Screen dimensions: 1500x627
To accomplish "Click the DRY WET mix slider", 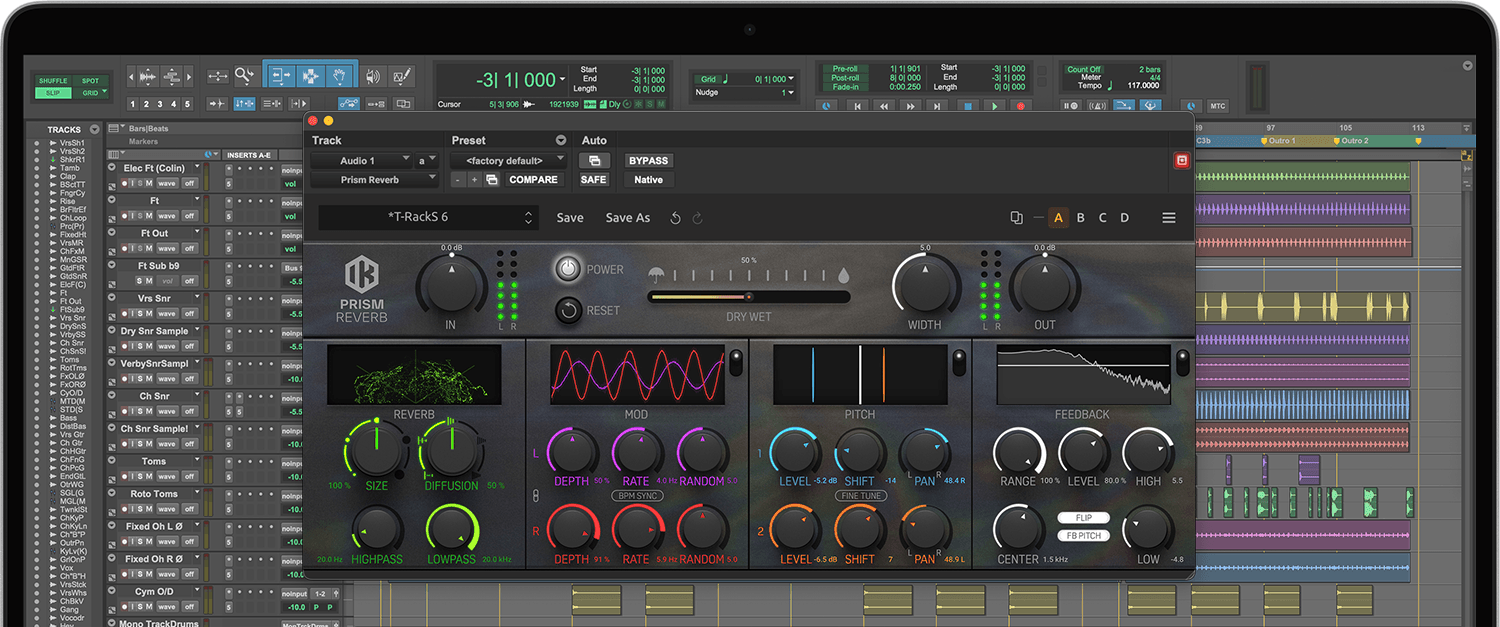I will pos(748,297).
